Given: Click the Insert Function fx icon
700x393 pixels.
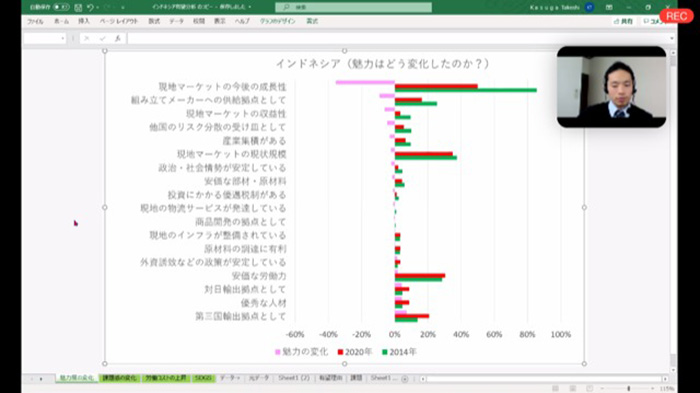Looking at the screenshot, I should 118,38.
